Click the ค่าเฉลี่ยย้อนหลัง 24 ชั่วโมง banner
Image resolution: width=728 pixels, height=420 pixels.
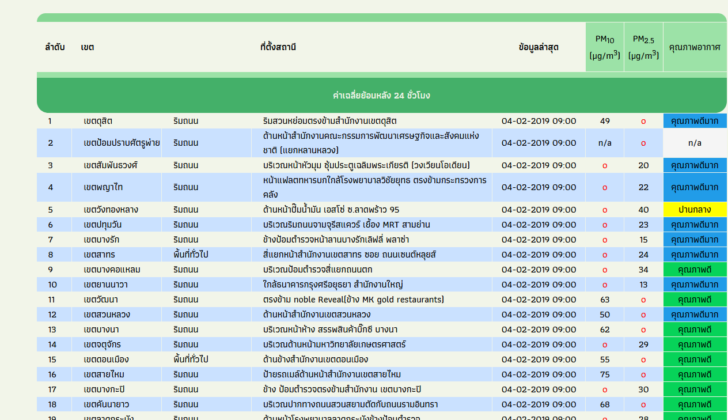pos(382,95)
